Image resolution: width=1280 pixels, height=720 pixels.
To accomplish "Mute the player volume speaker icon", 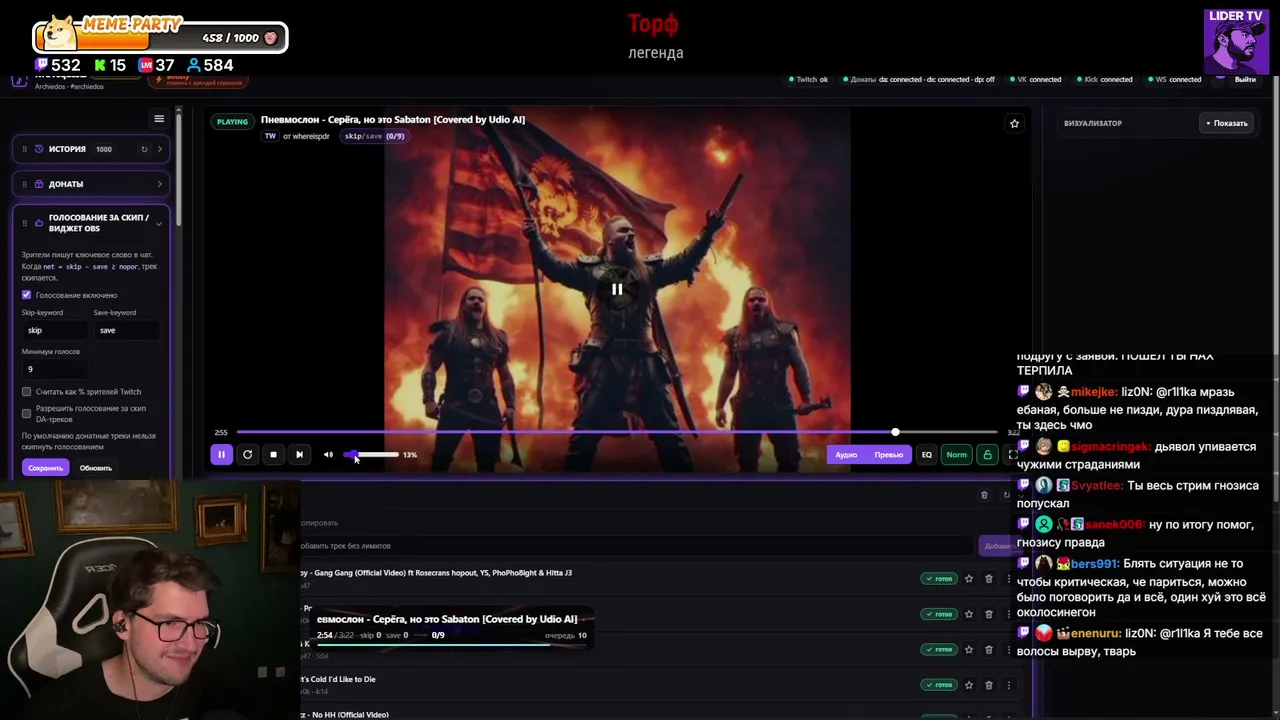I will [x=328, y=454].
